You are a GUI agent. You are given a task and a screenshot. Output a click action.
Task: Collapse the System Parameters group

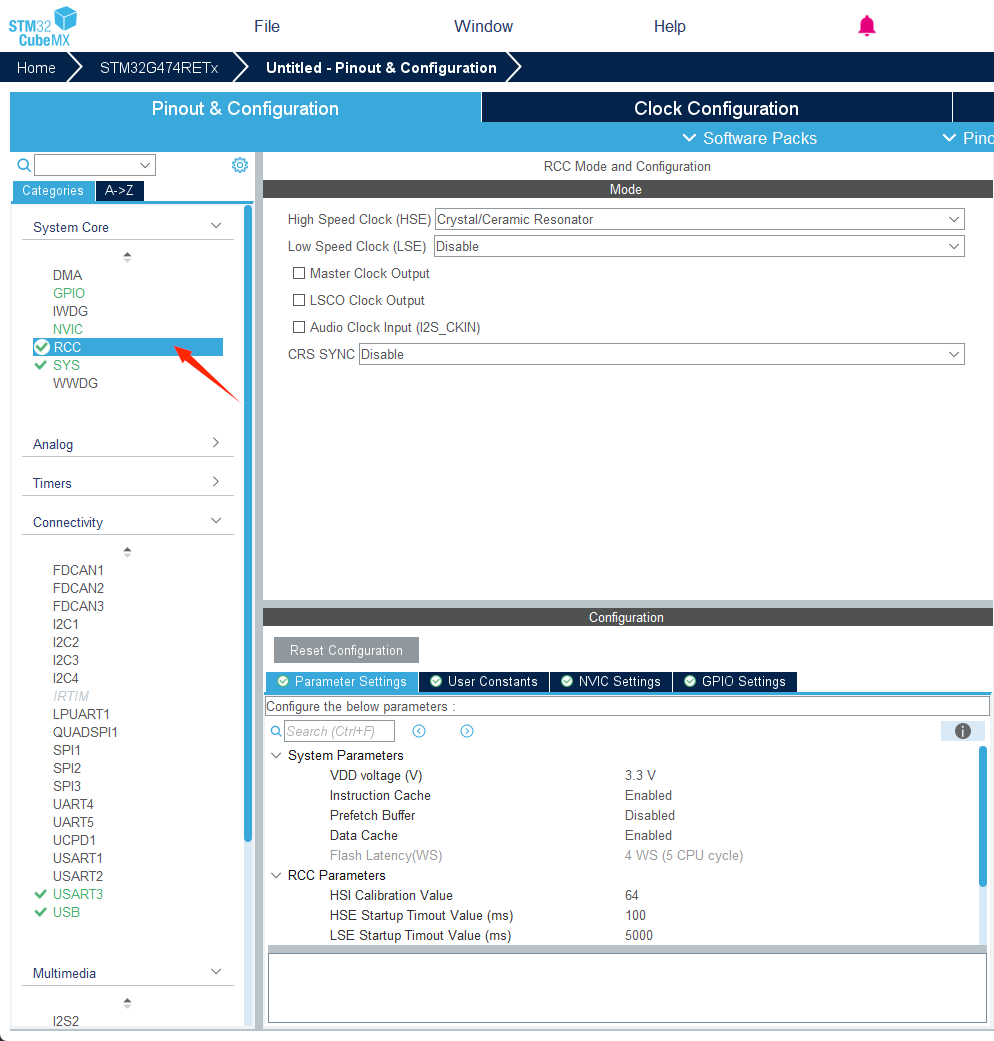(276, 756)
